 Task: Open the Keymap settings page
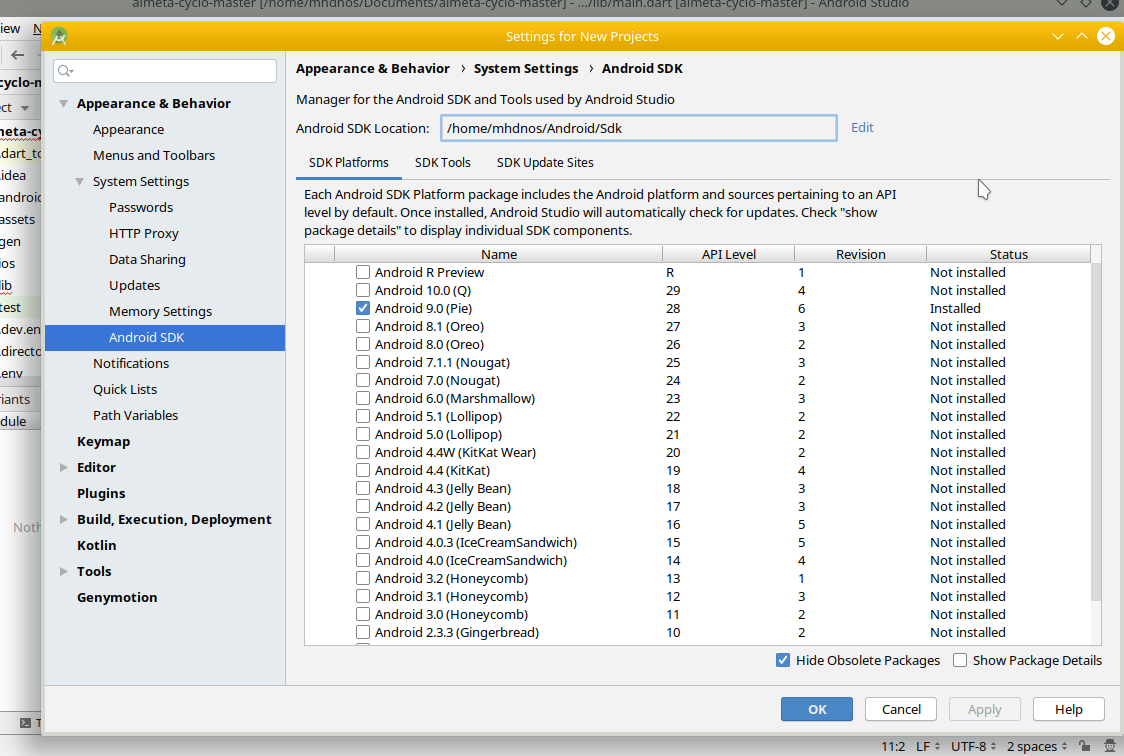103,441
